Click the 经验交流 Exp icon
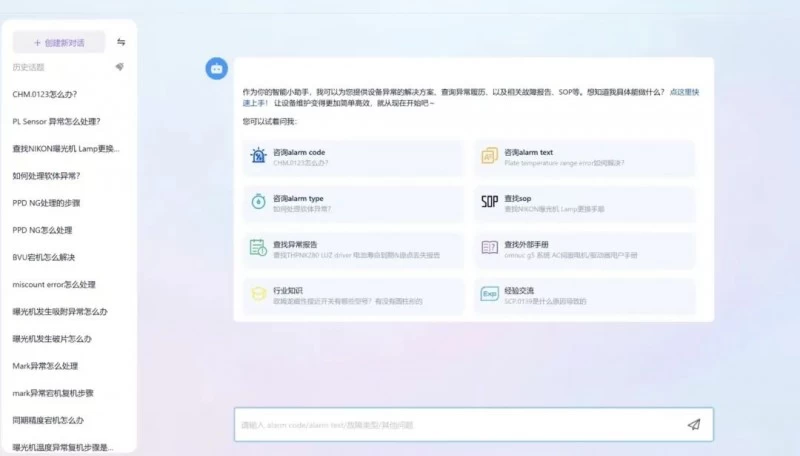Image resolution: width=800 pixels, height=456 pixels. [x=489, y=293]
